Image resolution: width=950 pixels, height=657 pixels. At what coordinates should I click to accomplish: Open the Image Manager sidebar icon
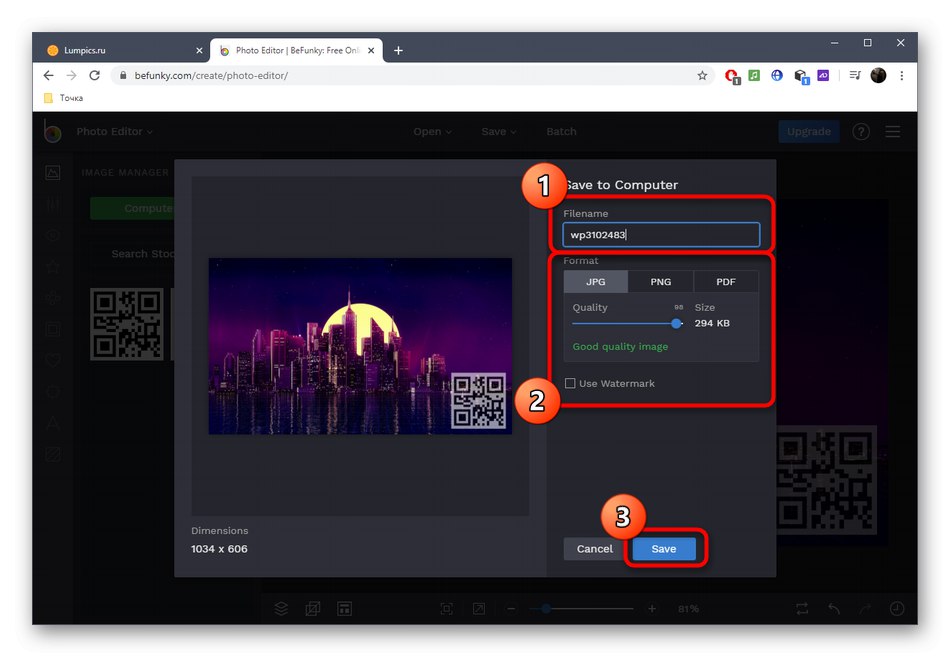pos(53,173)
